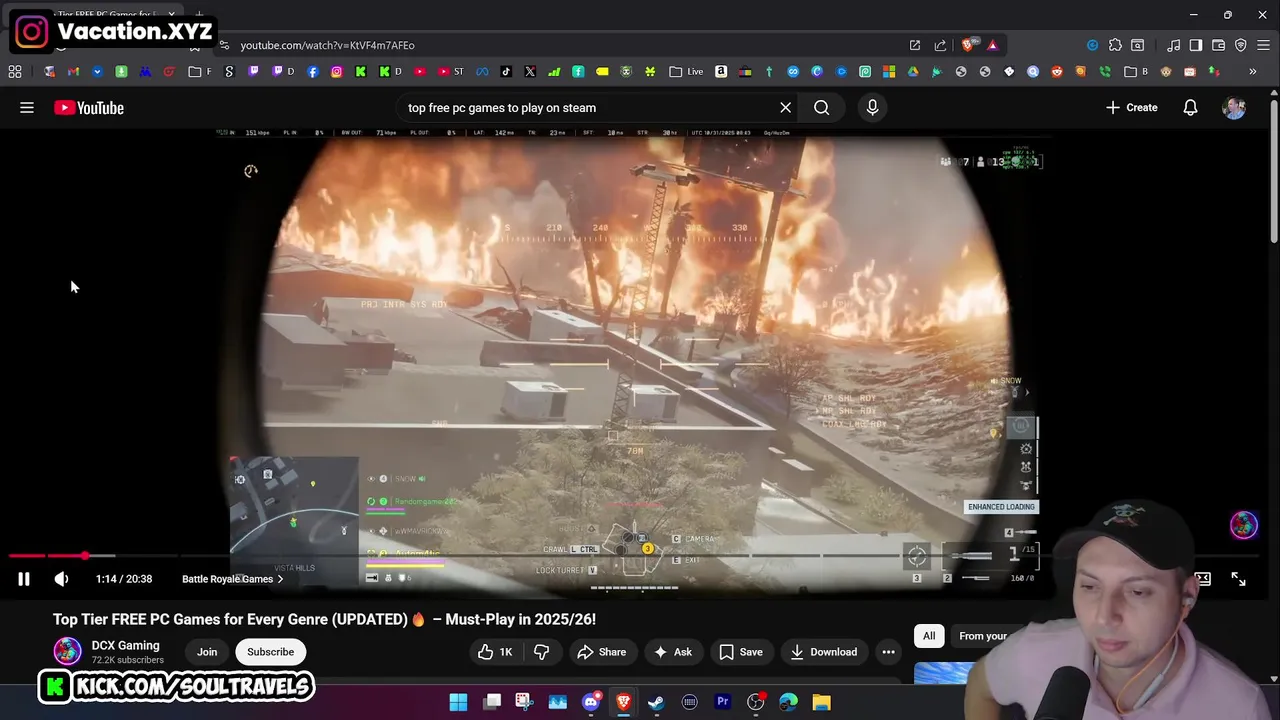Open Premiere Pro from the taskbar
This screenshot has width=1280, height=720.
pyautogui.click(x=722, y=702)
